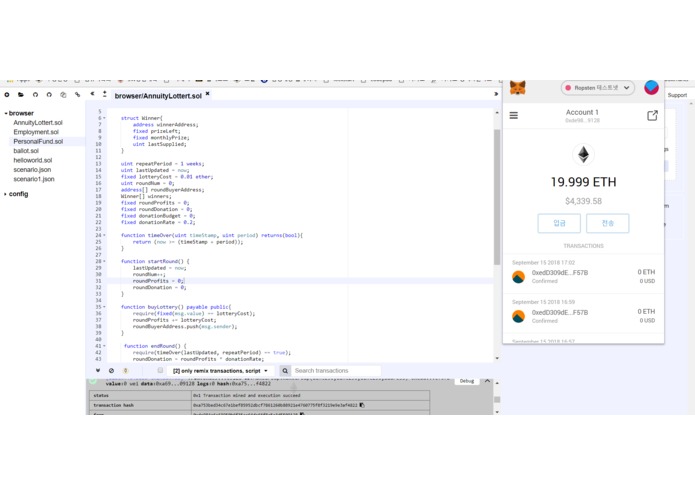Fold the buyLottery function at line 35

[x=105, y=307]
